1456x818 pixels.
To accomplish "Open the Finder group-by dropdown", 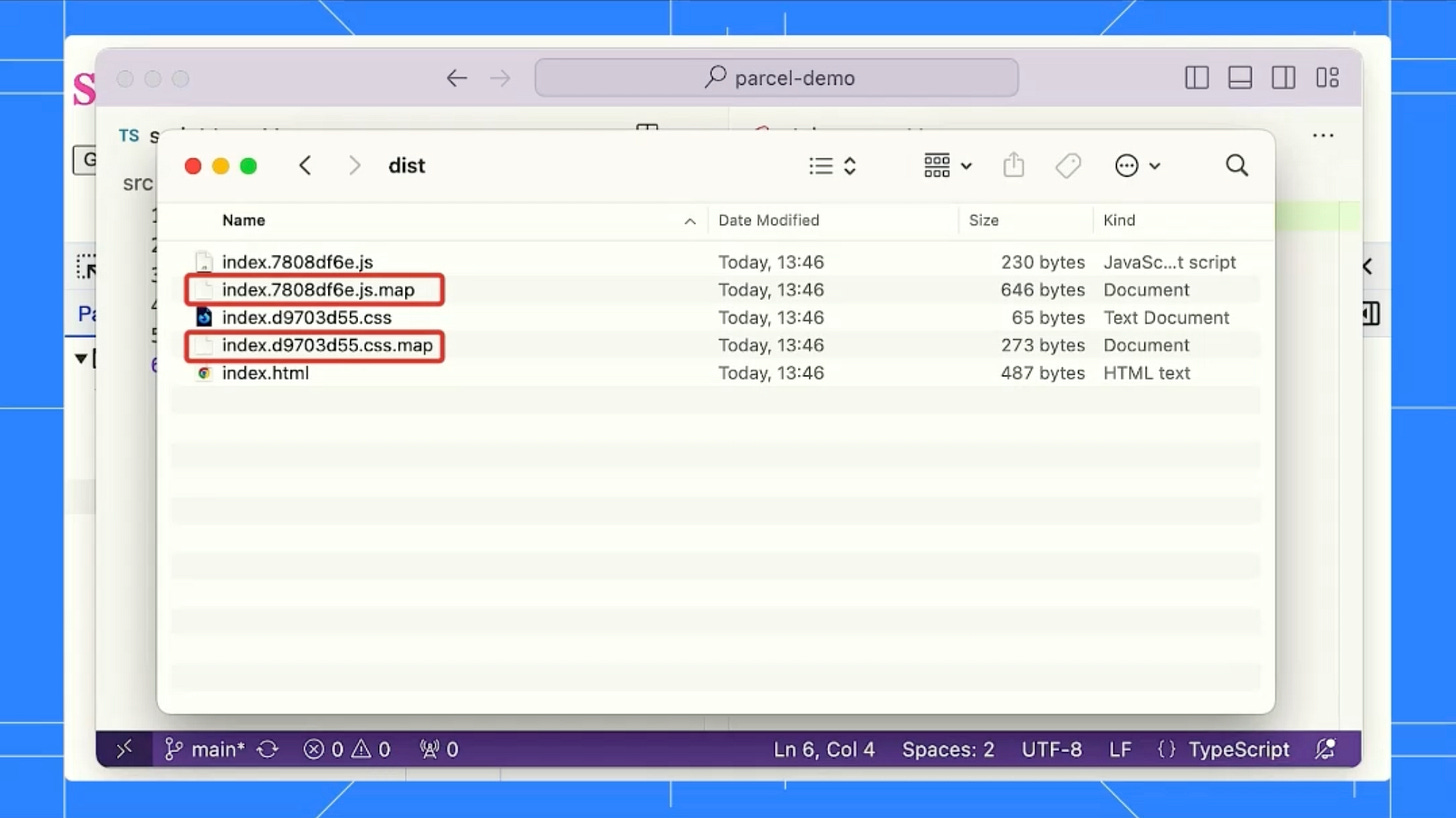I will (x=947, y=166).
